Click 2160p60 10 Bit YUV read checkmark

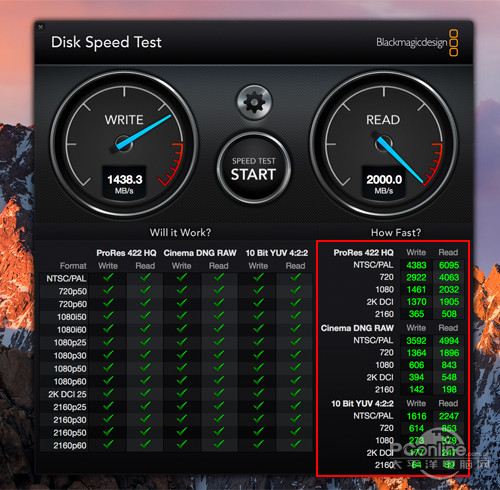(295, 444)
